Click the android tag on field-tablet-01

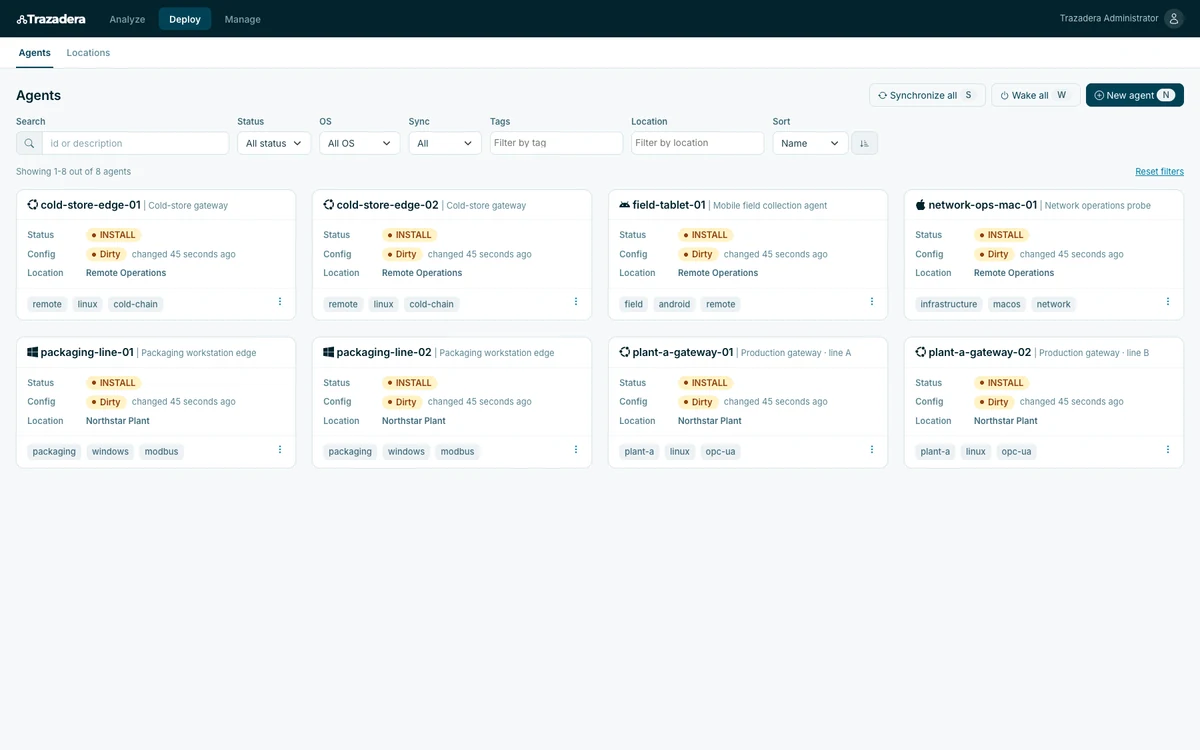coord(674,304)
